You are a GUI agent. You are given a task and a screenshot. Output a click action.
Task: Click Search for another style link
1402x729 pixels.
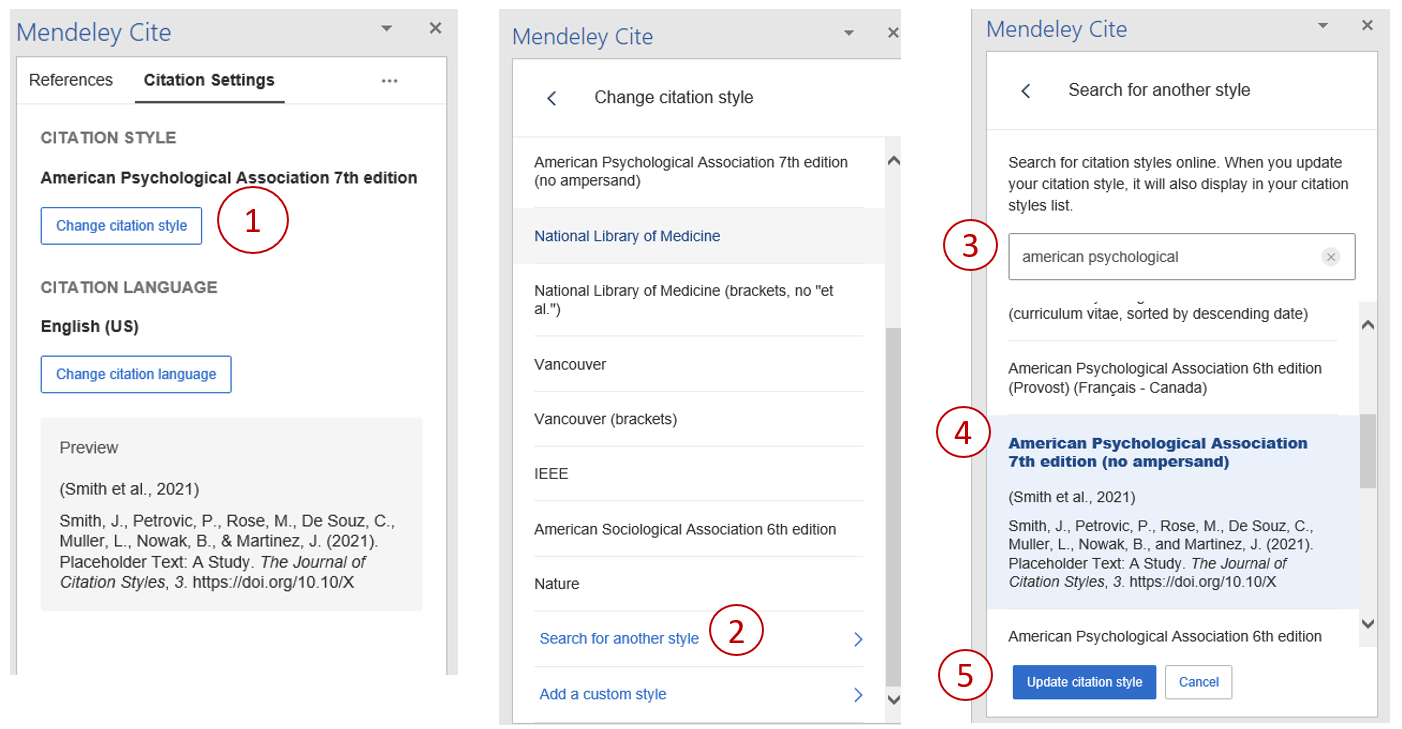tap(619, 639)
